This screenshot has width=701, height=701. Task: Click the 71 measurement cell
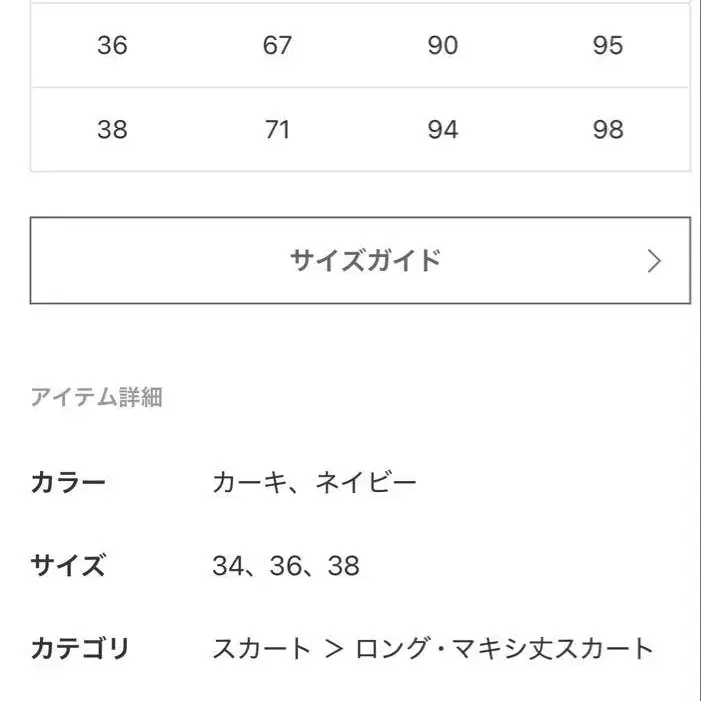point(277,130)
